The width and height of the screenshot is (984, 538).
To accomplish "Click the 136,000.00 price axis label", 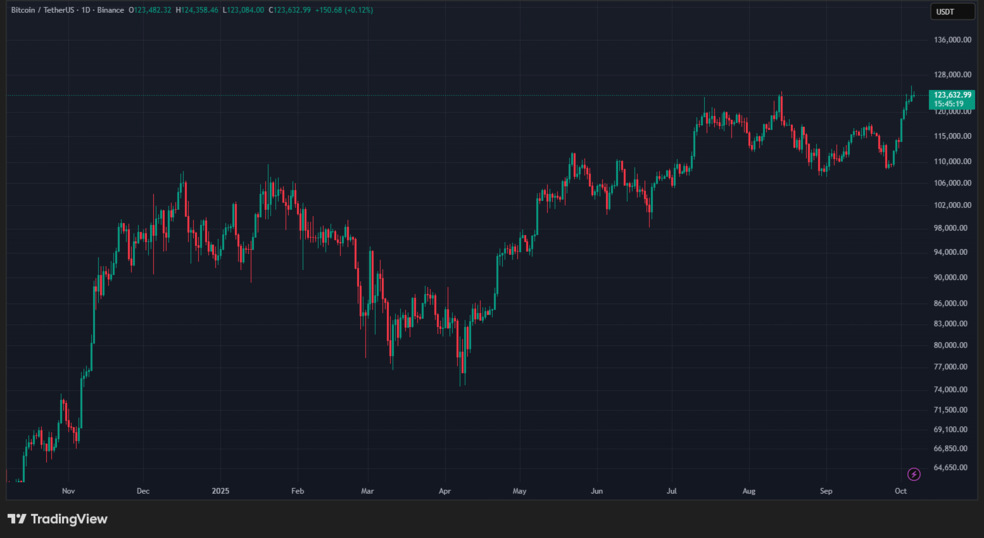I will (x=952, y=40).
